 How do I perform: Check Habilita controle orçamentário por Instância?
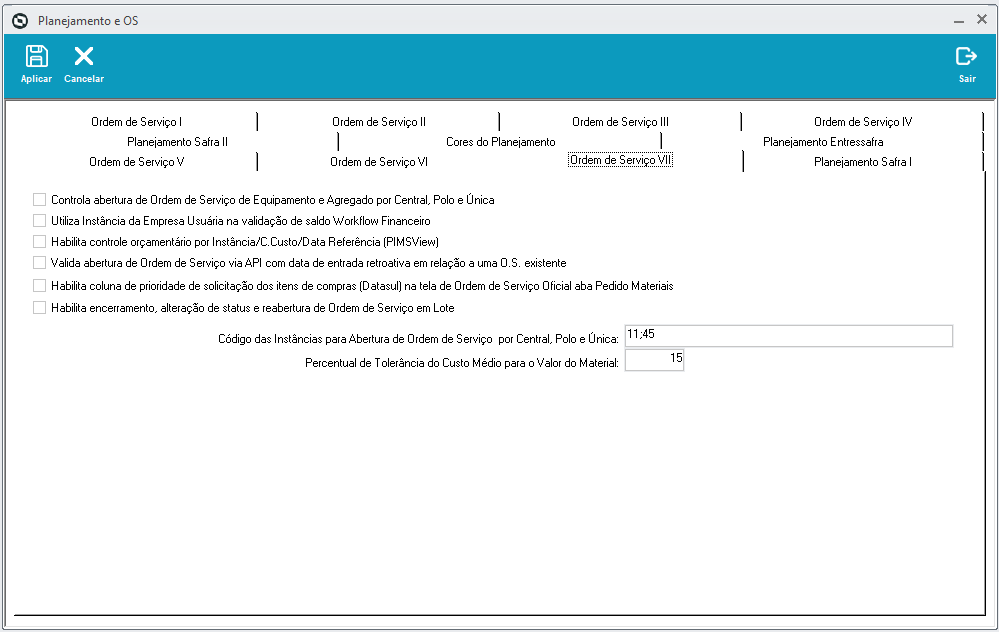40,242
